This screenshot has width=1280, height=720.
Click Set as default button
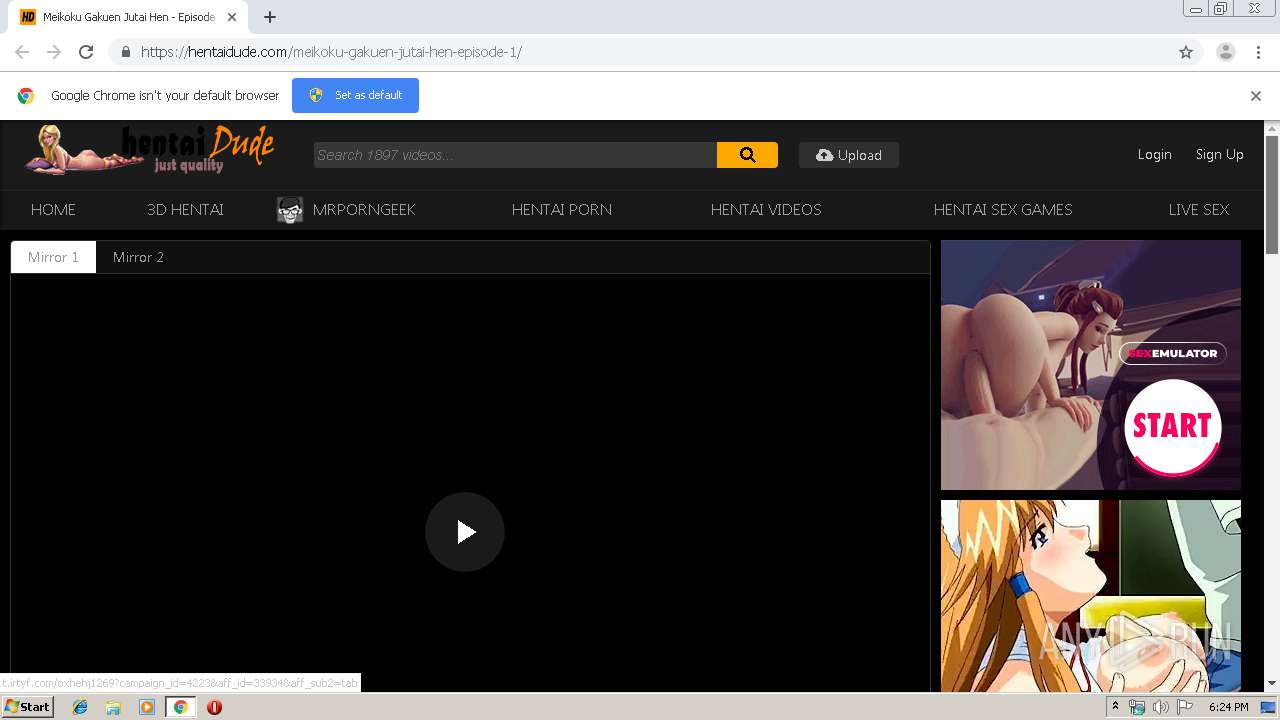coord(355,95)
